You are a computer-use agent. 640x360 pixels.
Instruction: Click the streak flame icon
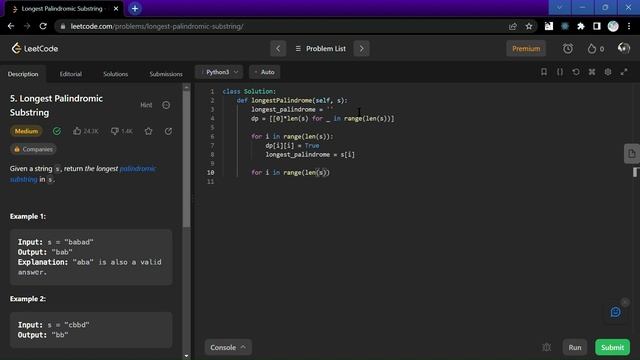(592, 49)
